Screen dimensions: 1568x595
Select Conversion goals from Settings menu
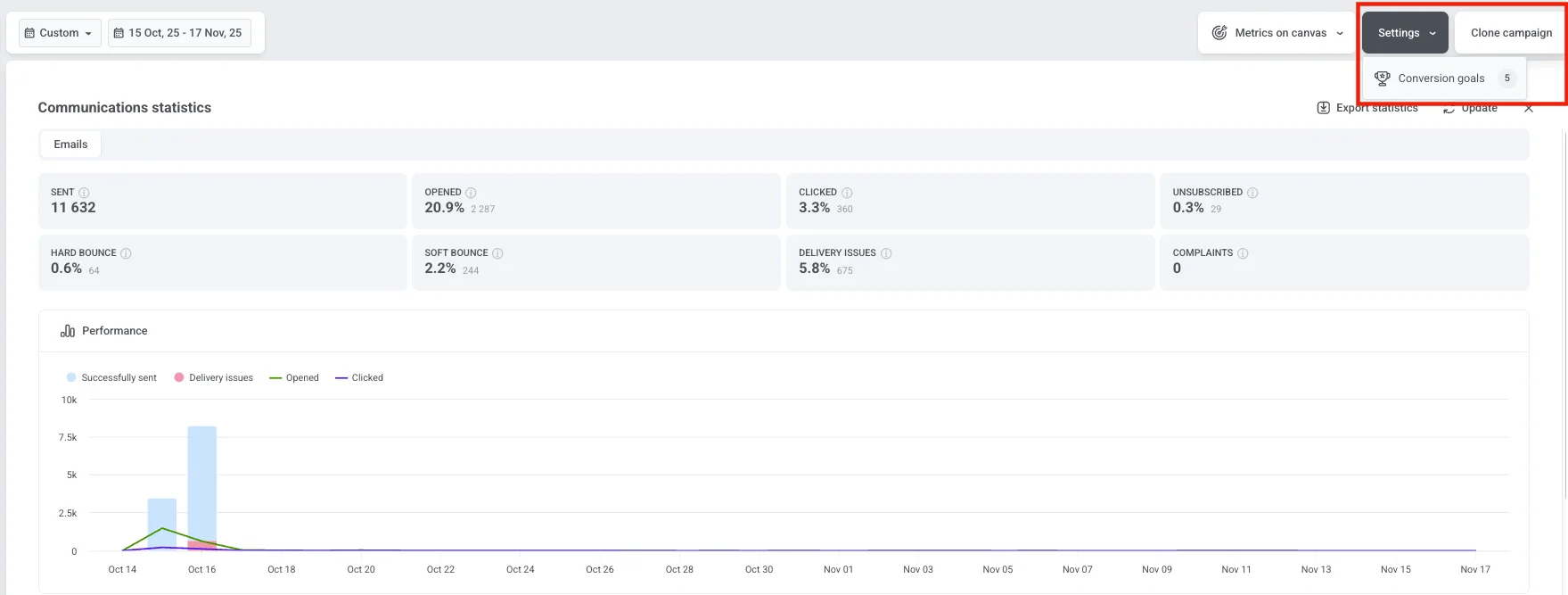click(1441, 79)
